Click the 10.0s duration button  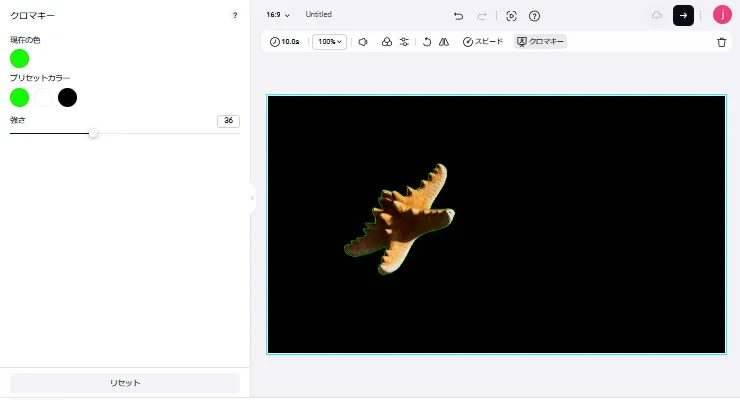pyautogui.click(x=285, y=42)
